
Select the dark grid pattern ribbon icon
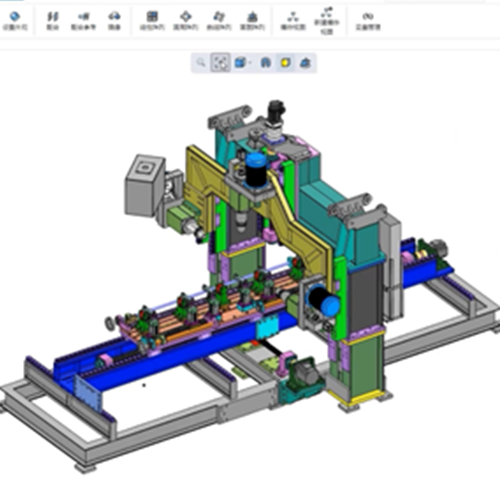(152, 16)
